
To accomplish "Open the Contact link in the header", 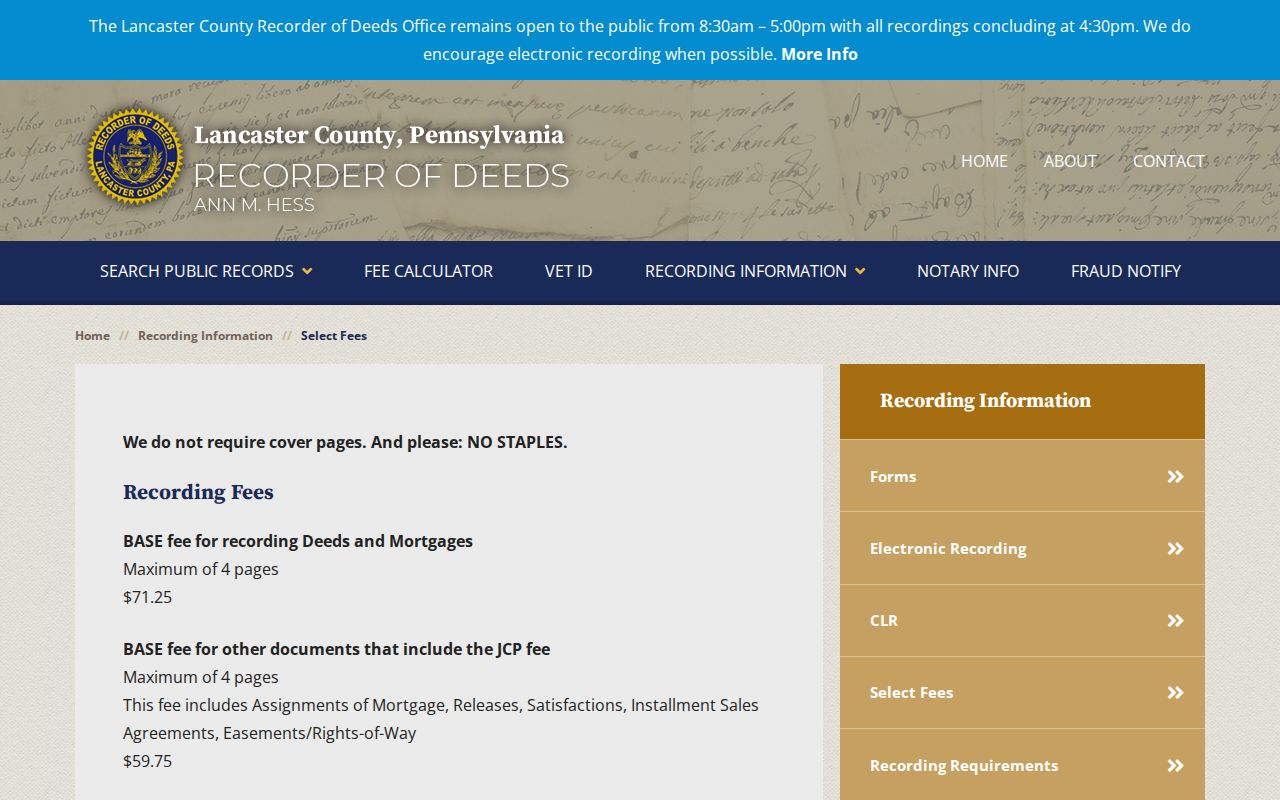I will click(x=1168, y=161).
